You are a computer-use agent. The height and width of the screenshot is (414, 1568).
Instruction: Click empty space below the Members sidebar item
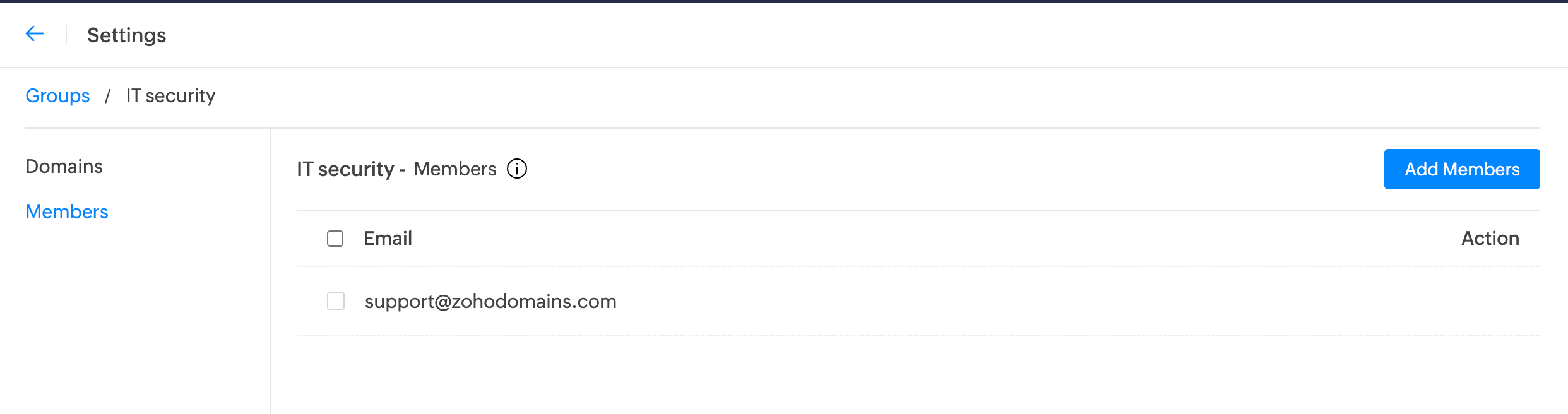point(136,316)
